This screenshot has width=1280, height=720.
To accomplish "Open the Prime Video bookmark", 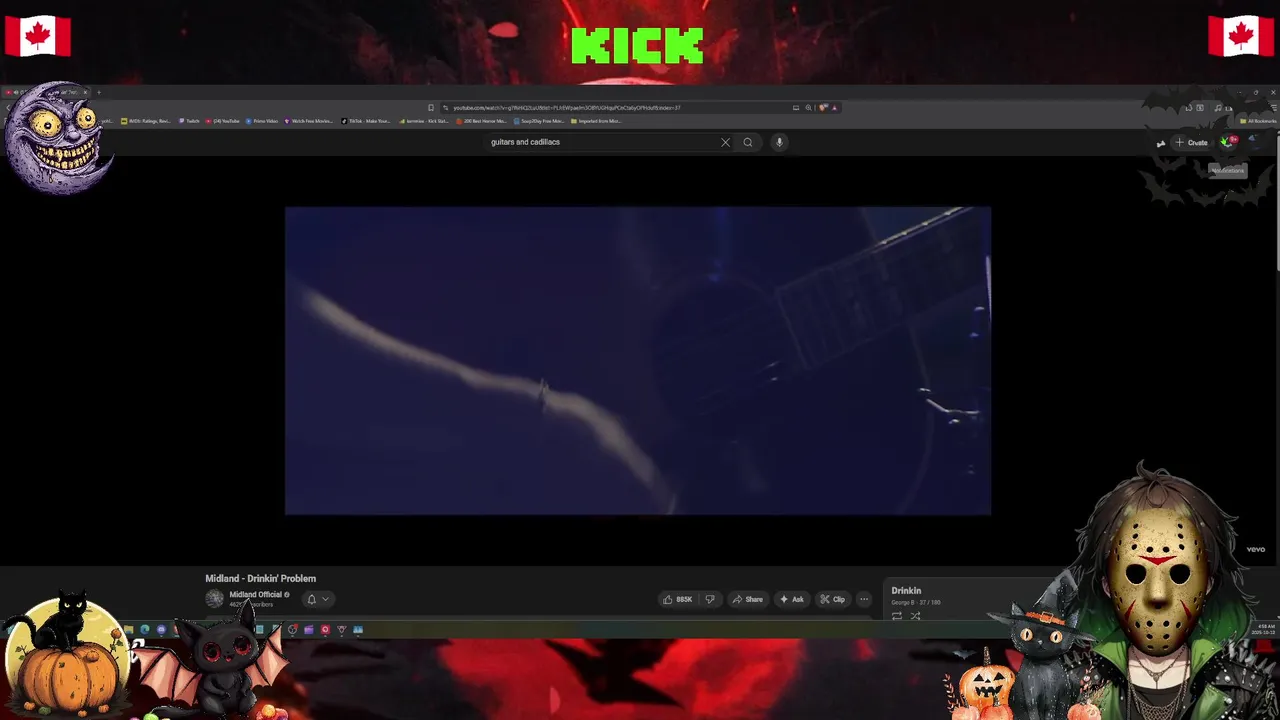I will click(x=262, y=121).
